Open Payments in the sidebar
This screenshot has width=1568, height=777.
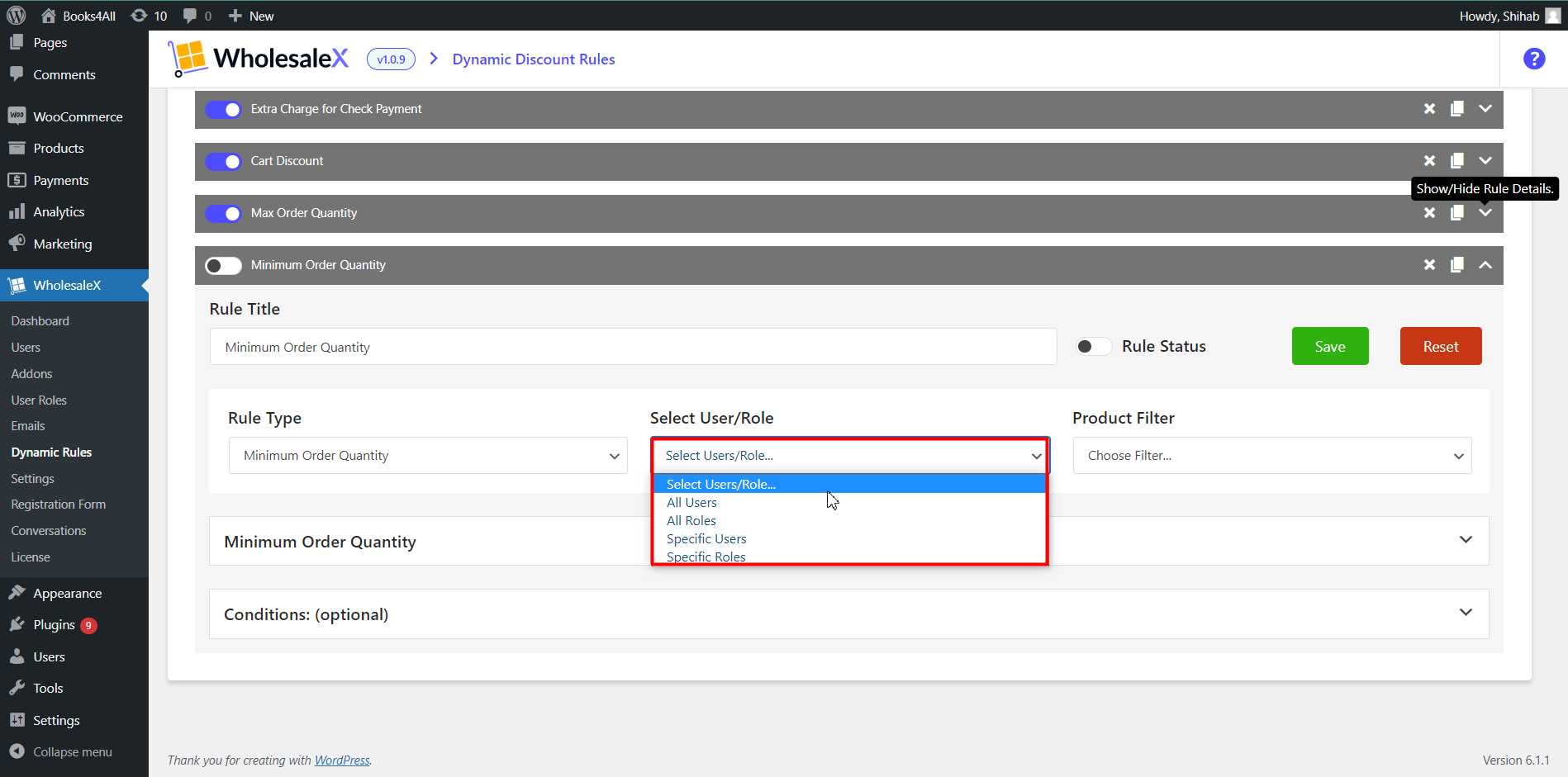(x=74, y=181)
